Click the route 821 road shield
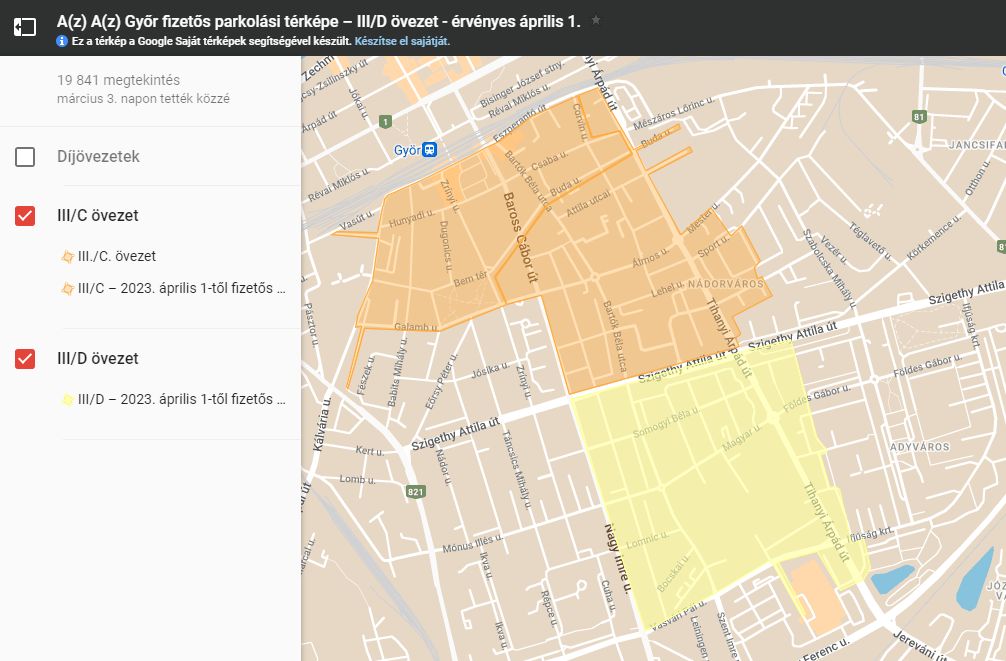Viewport: 1006px width, 661px height. tap(416, 492)
